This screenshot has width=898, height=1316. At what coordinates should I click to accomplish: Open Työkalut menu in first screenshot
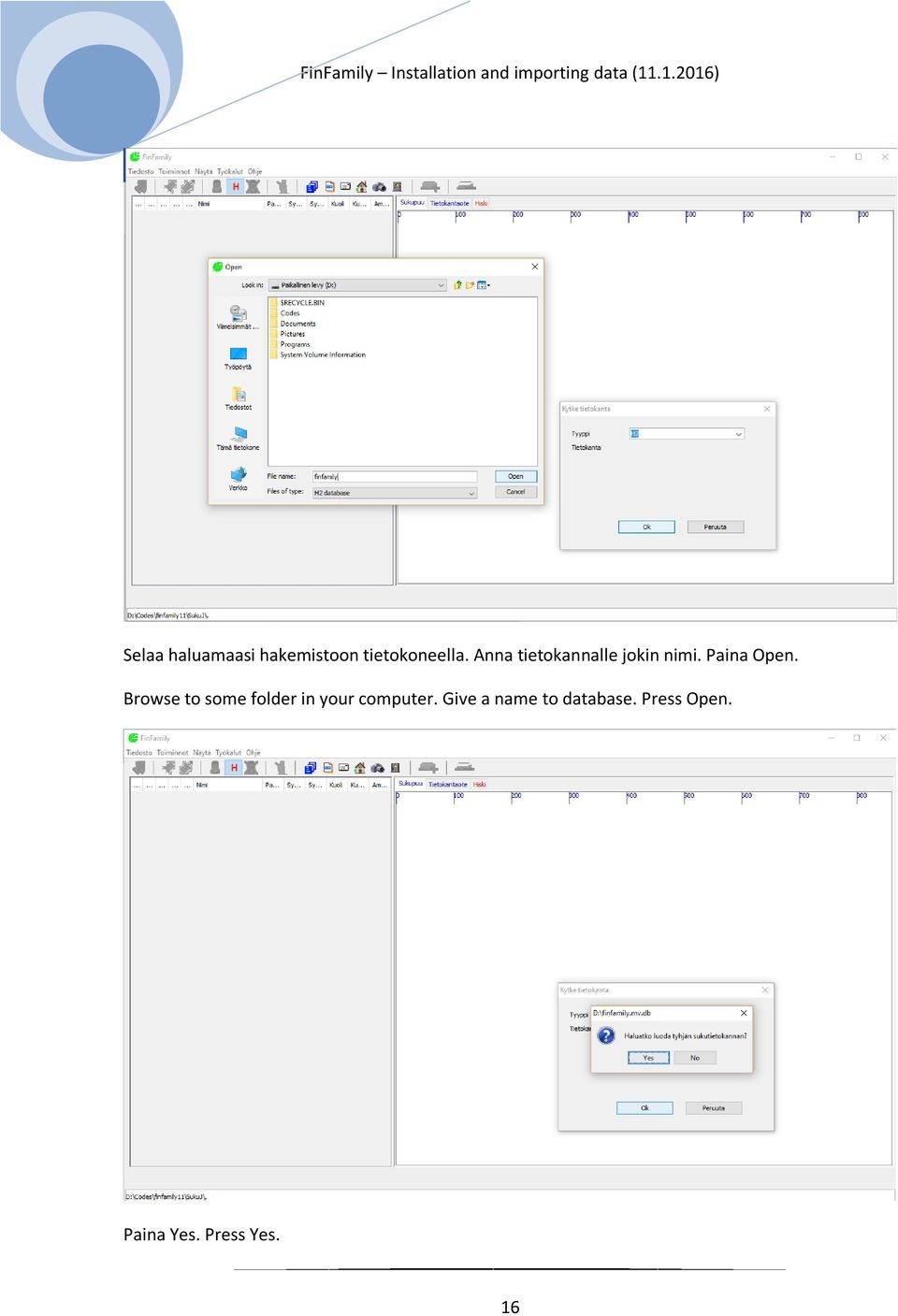click(230, 172)
